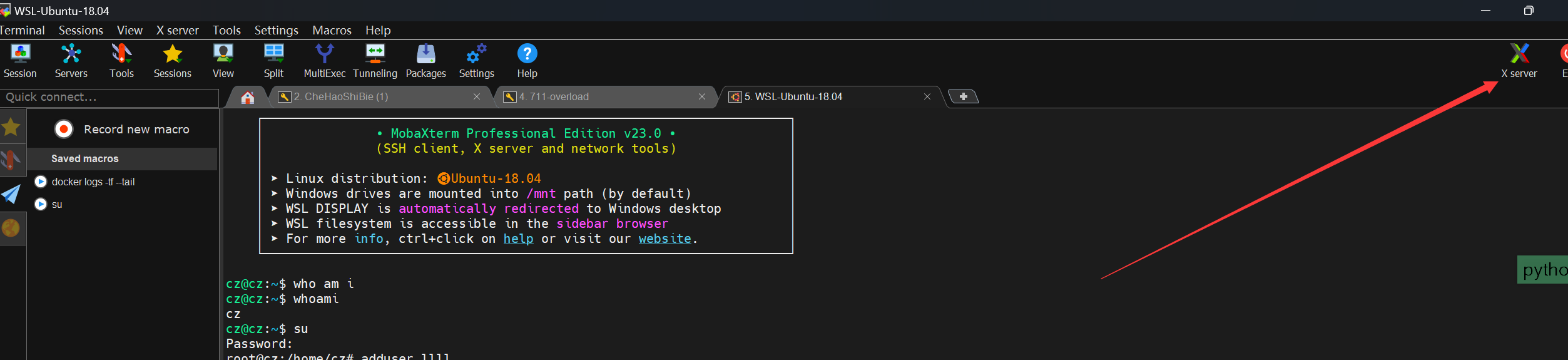Minimize the MobaXterm window
The image size is (1568, 360).
pyautogui.click(x=1485, y=11)
